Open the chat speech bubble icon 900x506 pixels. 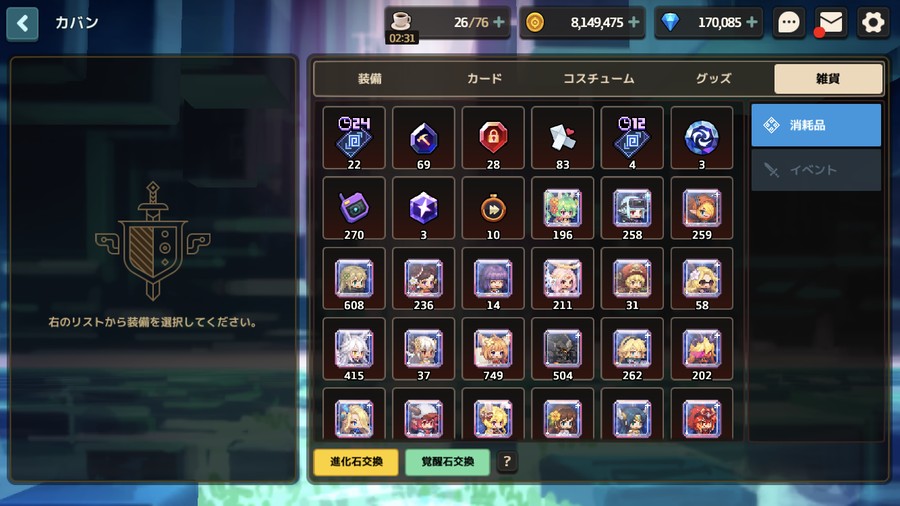click(x=789, y=23)
